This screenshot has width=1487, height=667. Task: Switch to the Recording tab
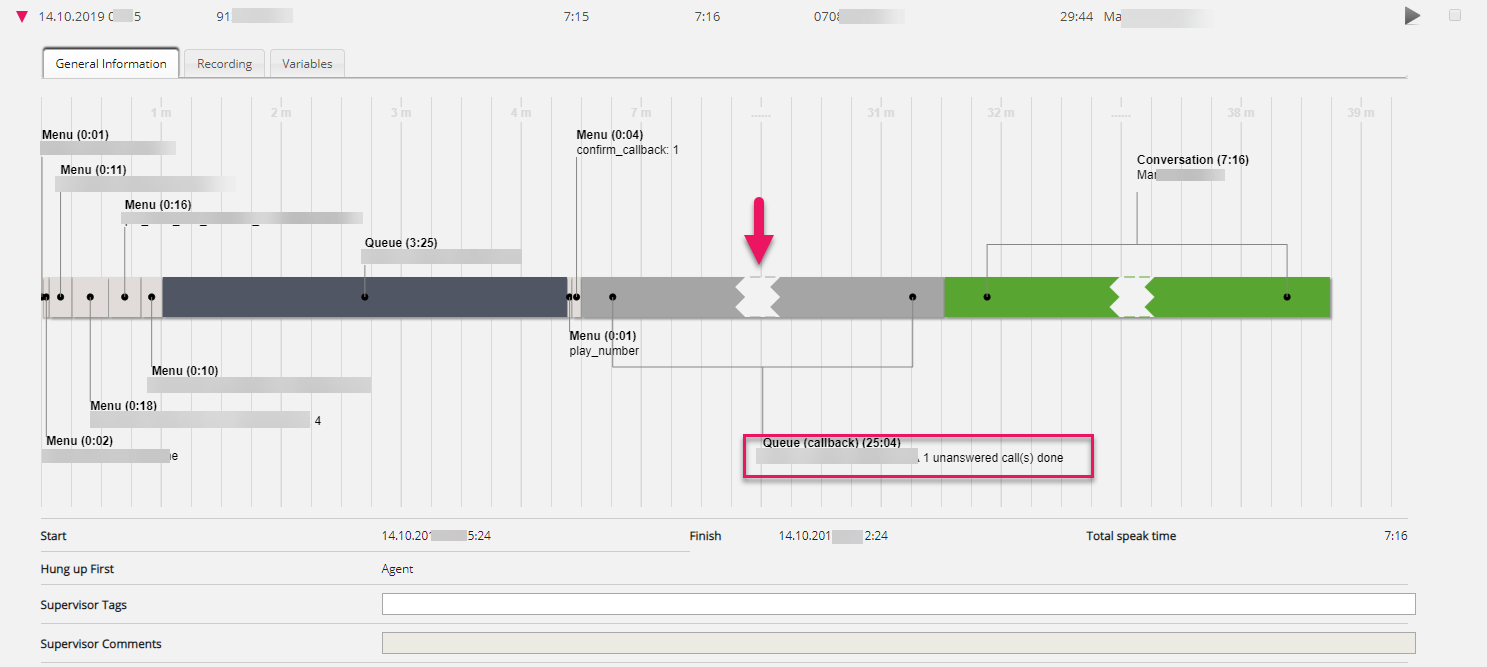[224, 64]
